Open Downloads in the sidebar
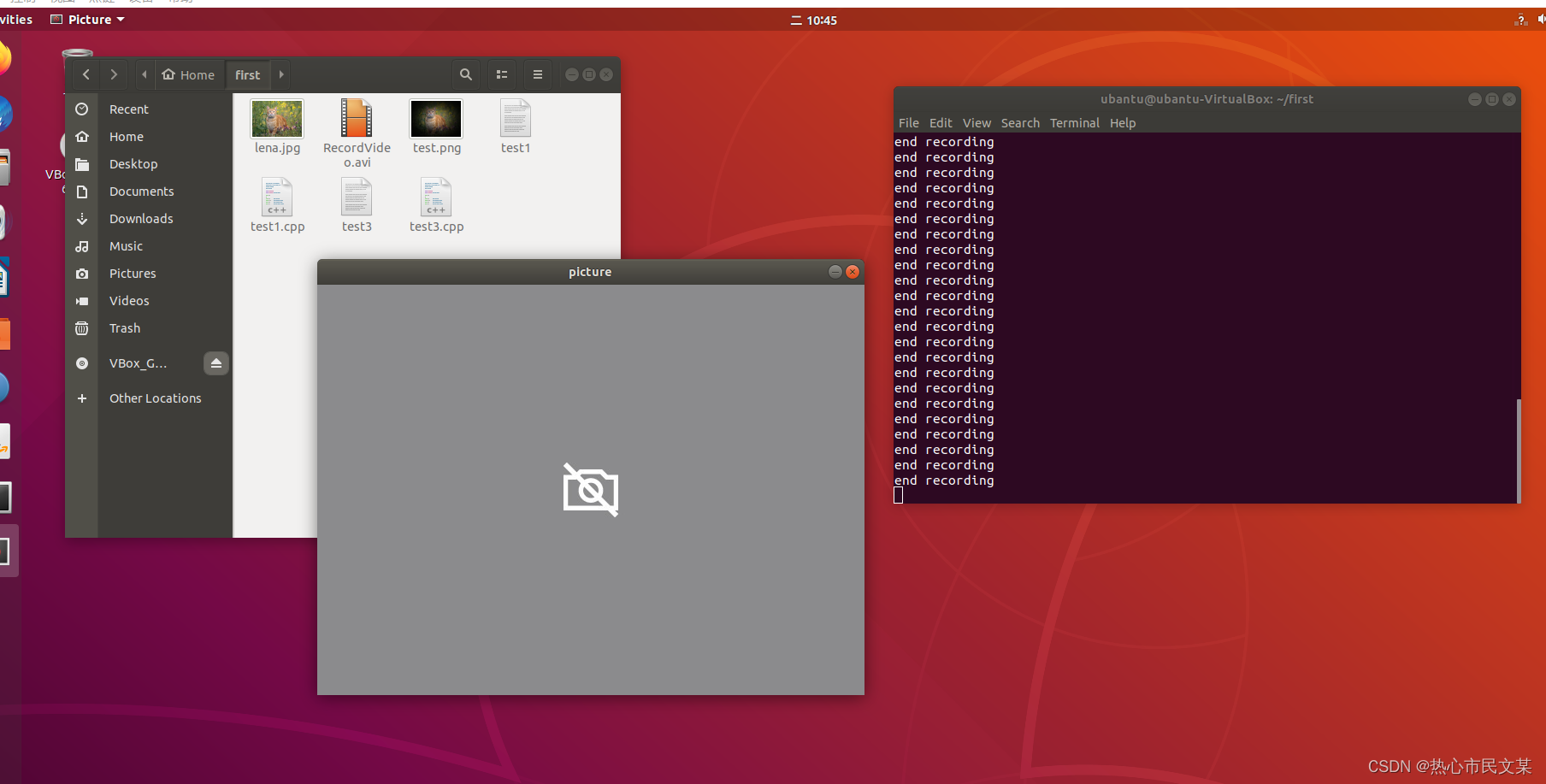 [141, 218]
